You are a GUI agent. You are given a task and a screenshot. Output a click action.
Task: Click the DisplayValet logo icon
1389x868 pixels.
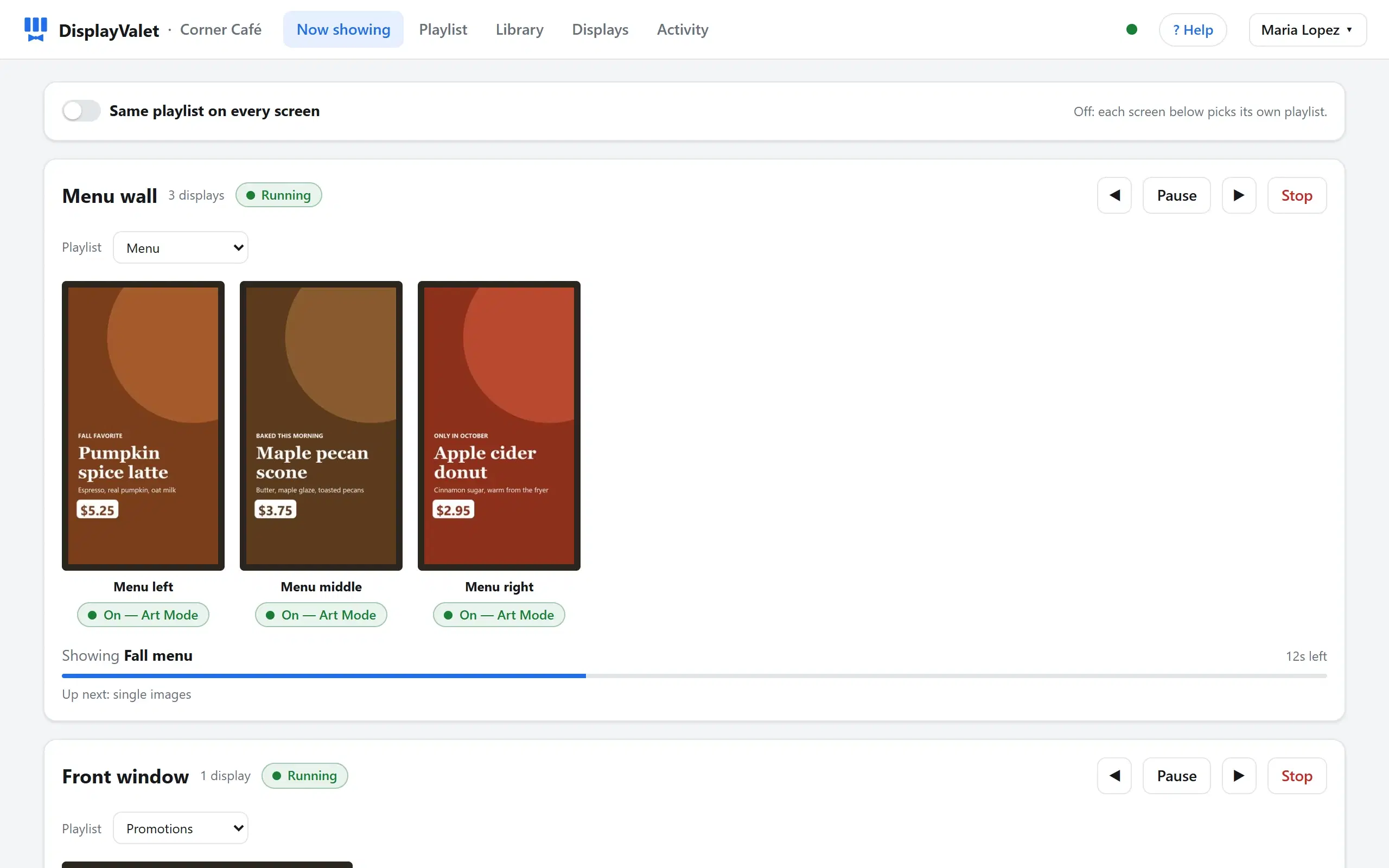[36, 29]
